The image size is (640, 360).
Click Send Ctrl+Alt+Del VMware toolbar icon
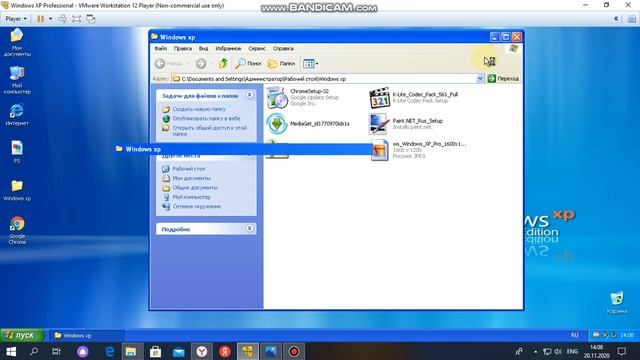62,19
